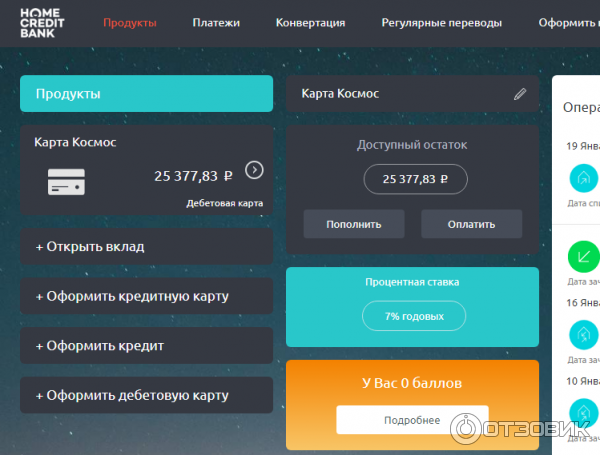Click the pencil icon to rename Карта Космос

[x=519, y=94]
